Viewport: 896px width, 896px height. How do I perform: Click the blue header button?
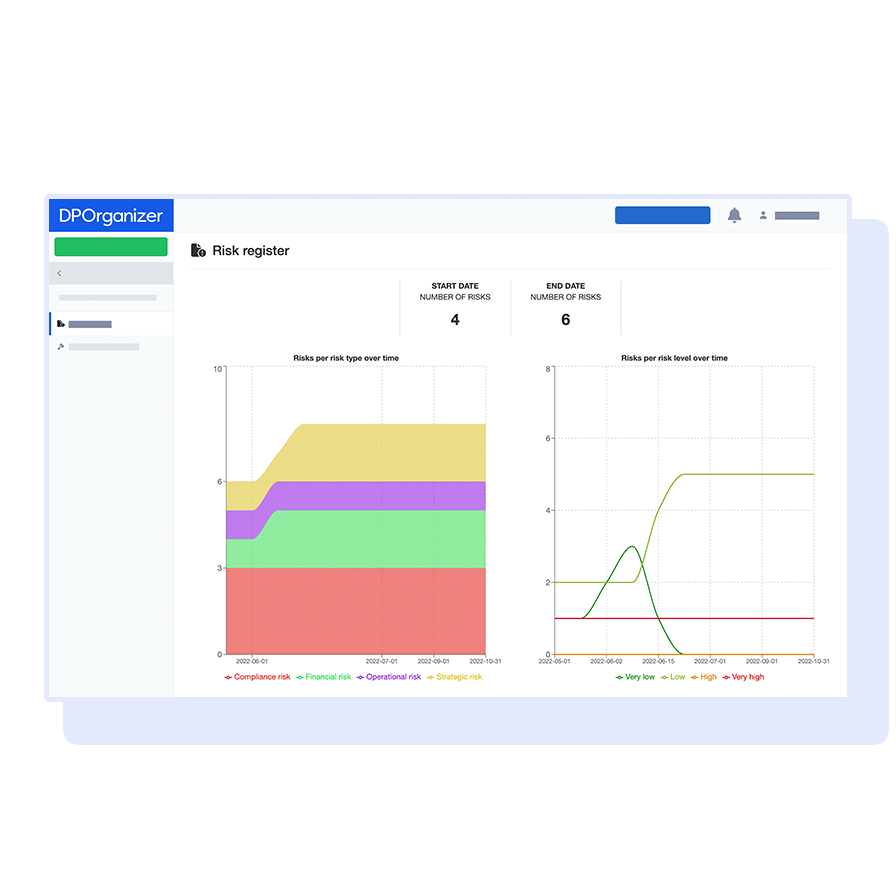click(662, 215)
